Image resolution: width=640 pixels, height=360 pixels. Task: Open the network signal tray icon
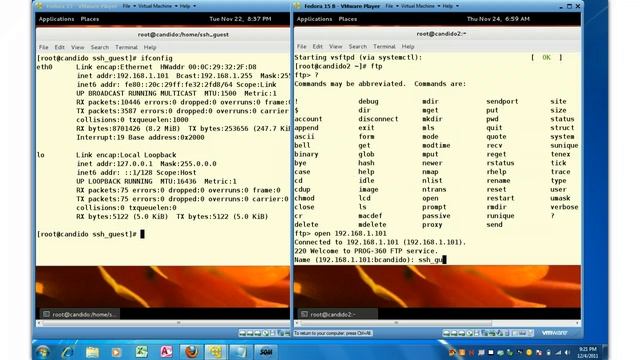tap(558, 353)
